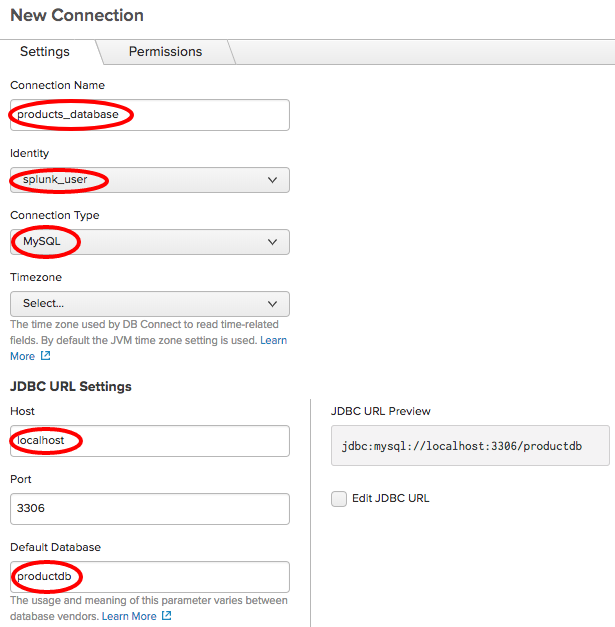This screenshot has width=615, height=627.
Task: Click the Connection Name input field
Action: (x=150, y=115)
